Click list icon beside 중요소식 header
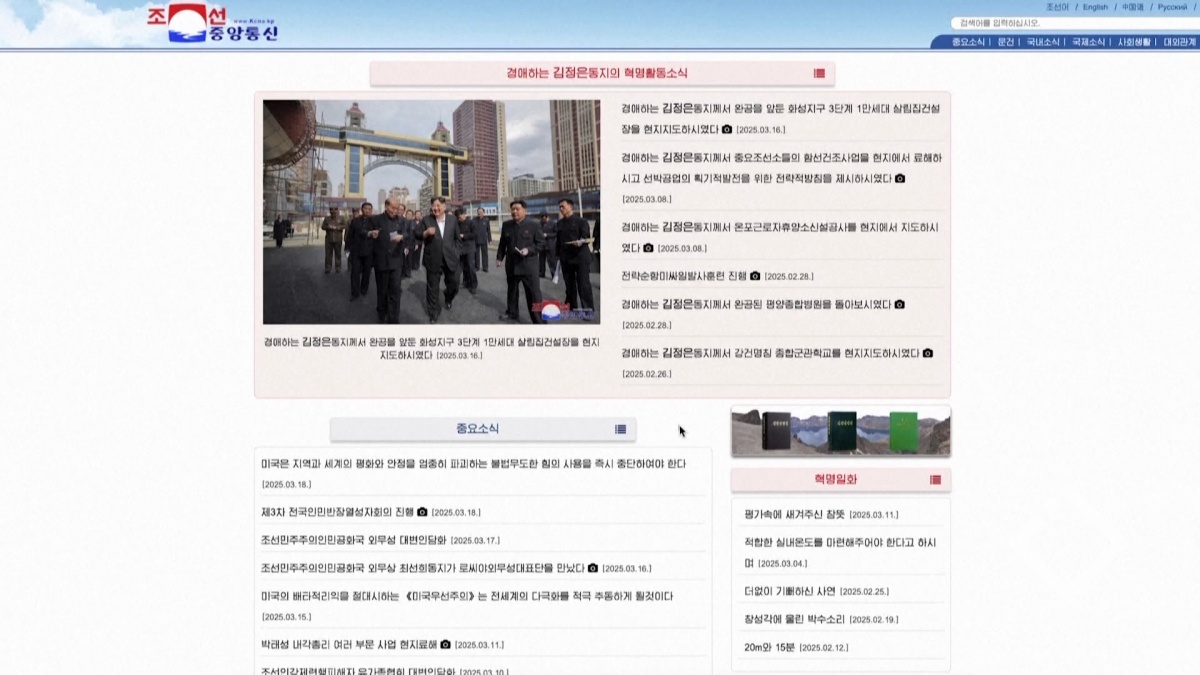The width and height of the screenshot is (1200, 675). point(620,429)
